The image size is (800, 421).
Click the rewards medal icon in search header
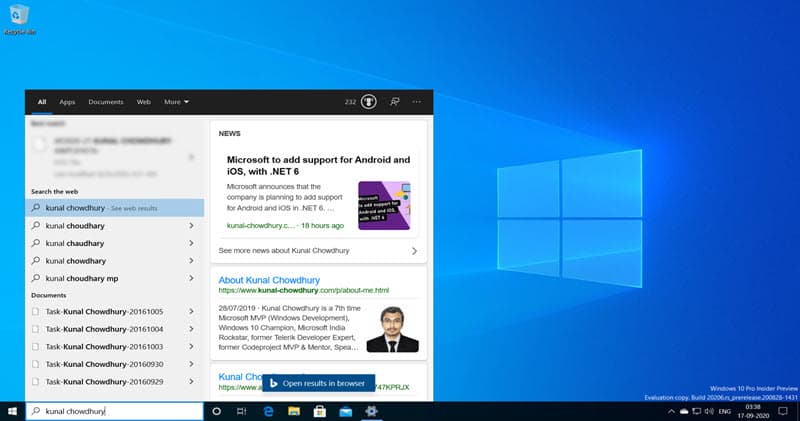tap(368, 102)
